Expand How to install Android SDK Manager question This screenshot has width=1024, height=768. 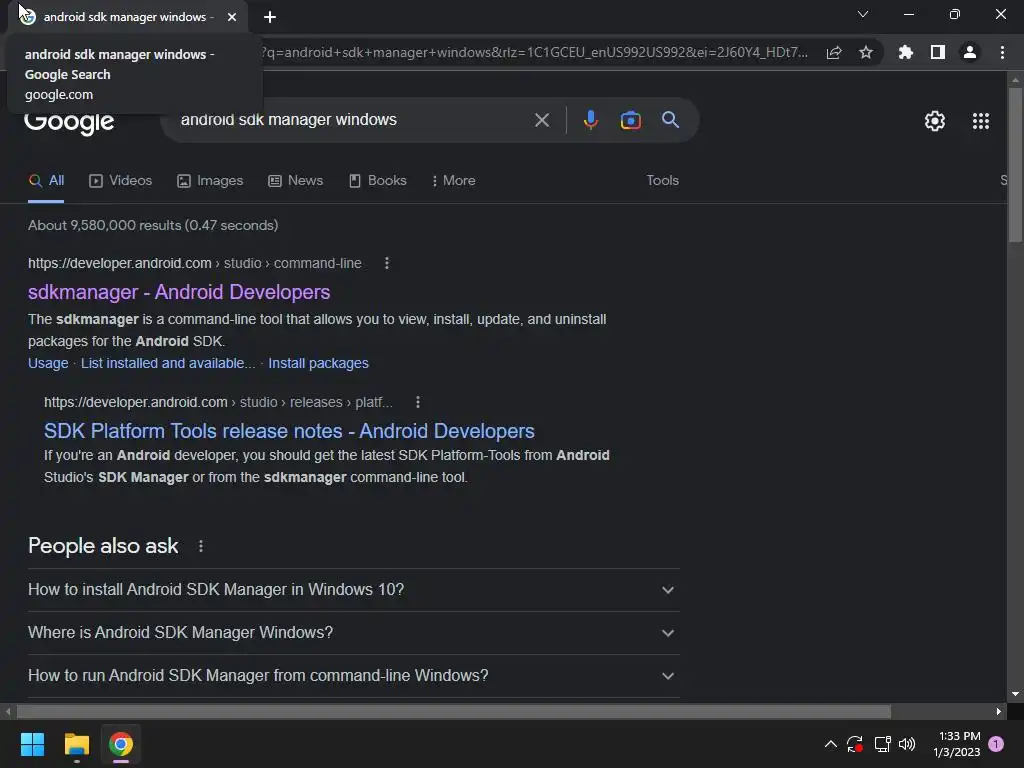[353, 590]
